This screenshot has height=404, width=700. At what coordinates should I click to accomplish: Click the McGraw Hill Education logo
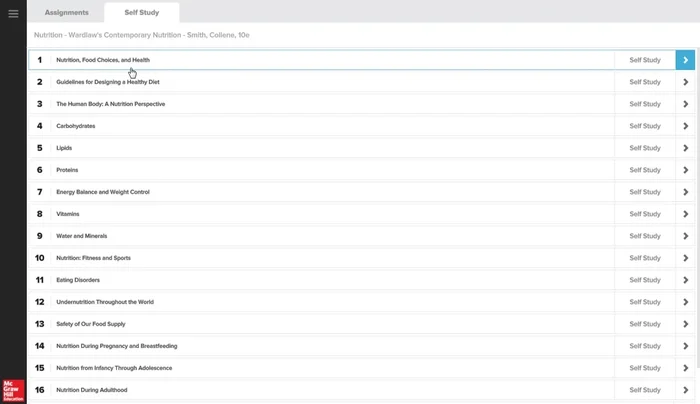coord(13,390)
